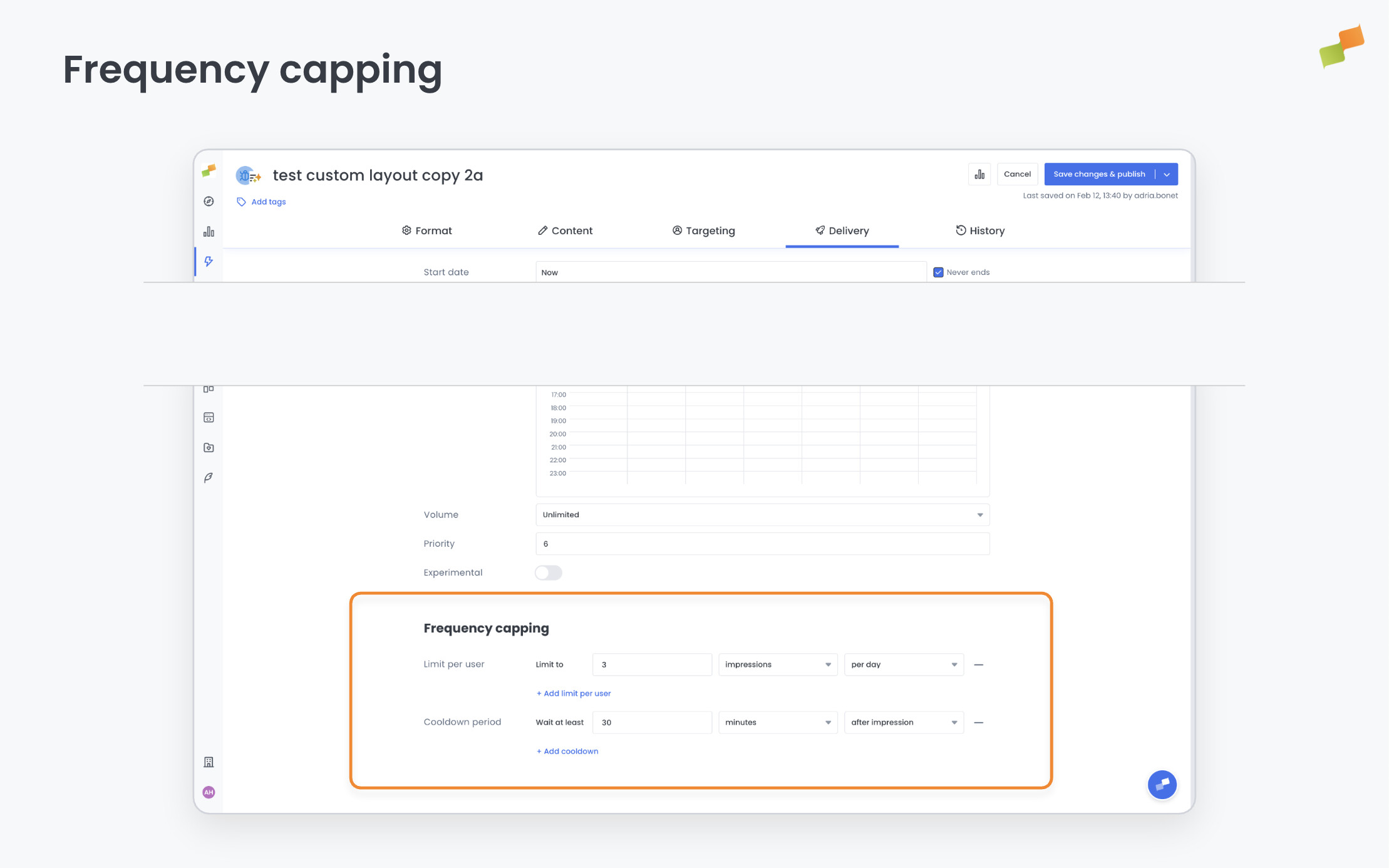Enable the Experimental toggle
This screenshot has width=1389, height=868.
[x=548, y=573]
